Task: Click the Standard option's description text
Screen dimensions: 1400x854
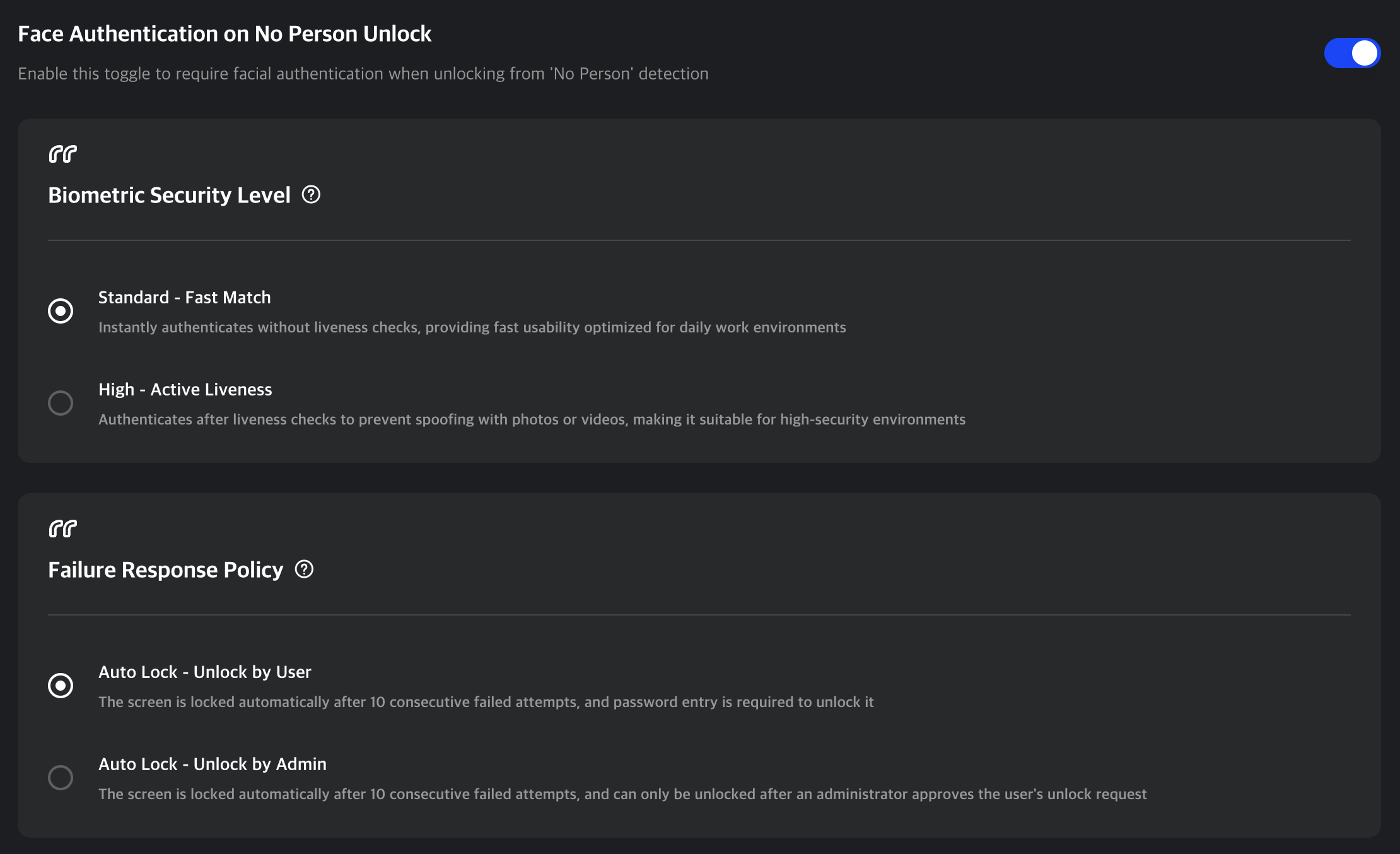Action: pyautogui.click(x=472, y=327)
